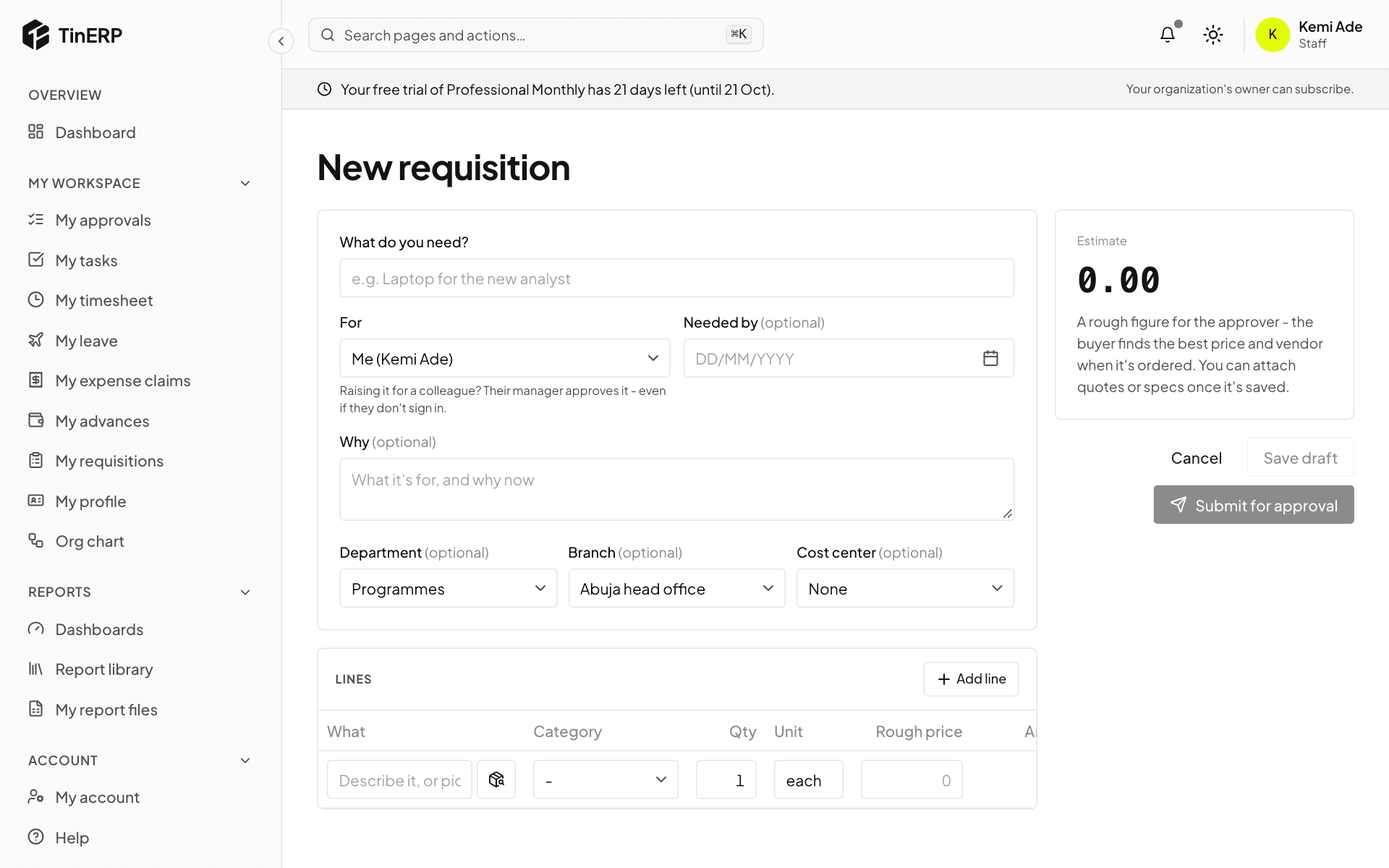The height and width of the screenshot is (868, 1389).
Task: Click the Kemi Ade avatar
Action: tap(1273, 35)
